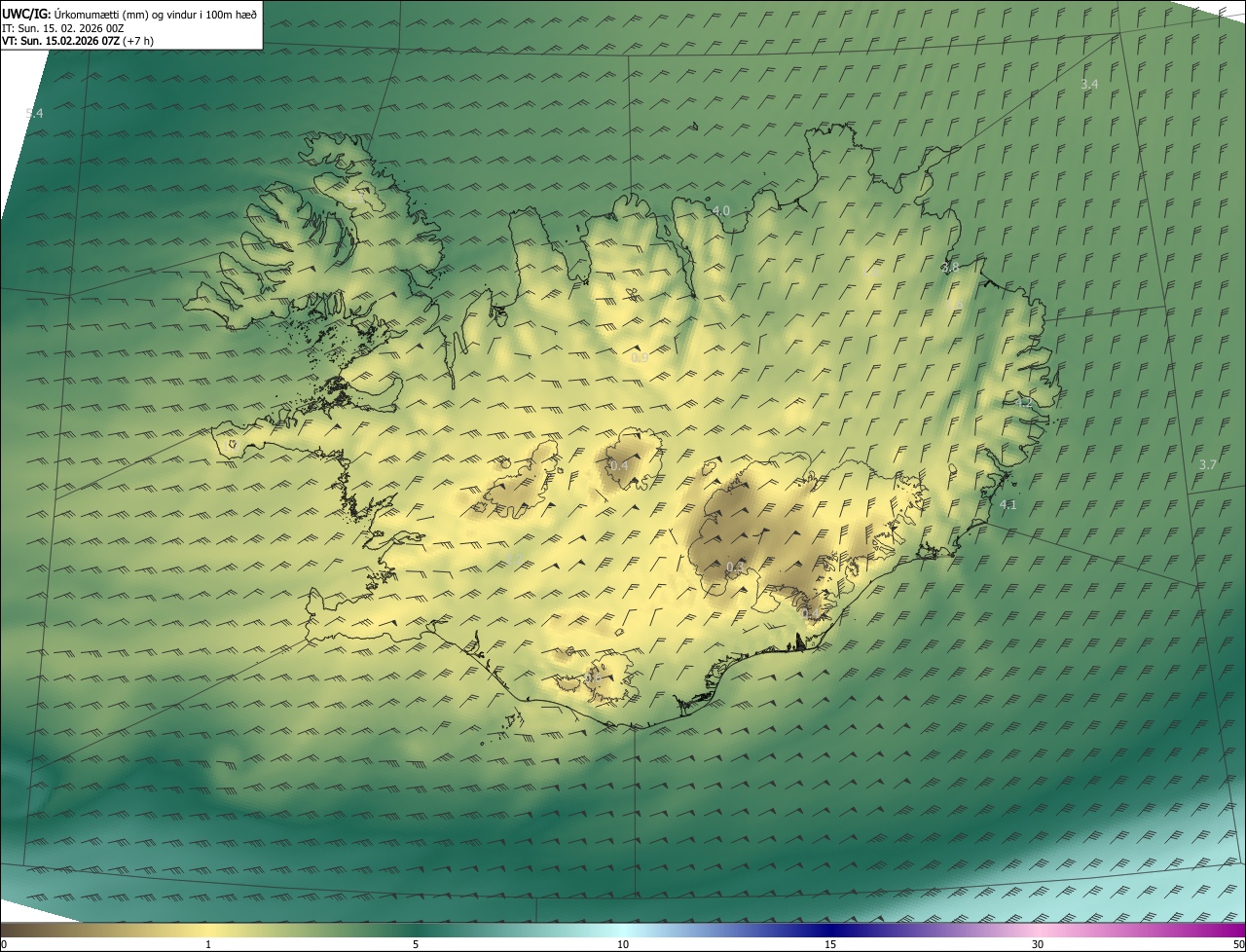Screen dimensions: 1246x952
Task: Click the 15 tick label on the colorbar
Action: (x=830, y=944)
